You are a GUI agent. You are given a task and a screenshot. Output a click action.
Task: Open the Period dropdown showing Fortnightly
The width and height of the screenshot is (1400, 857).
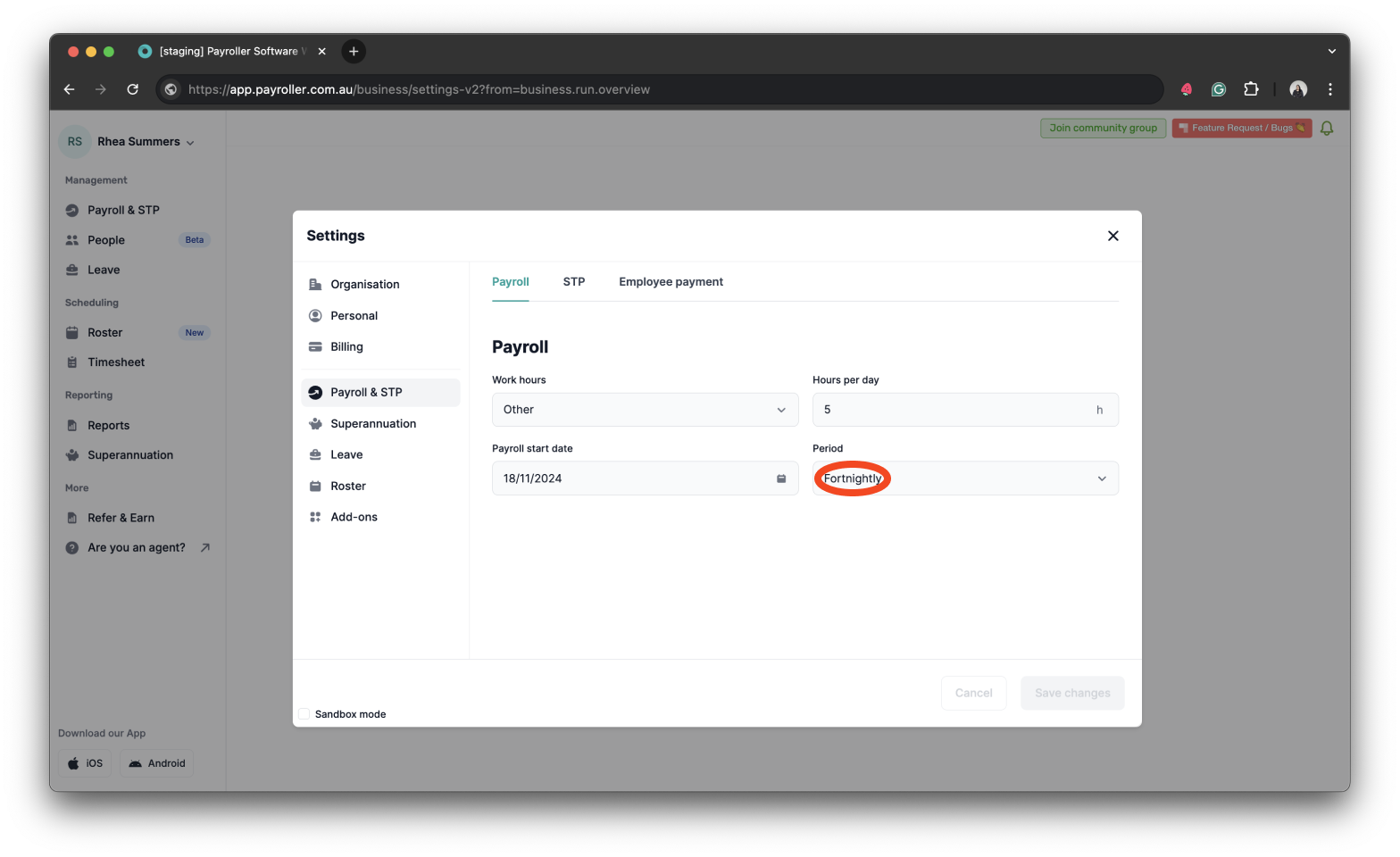965,478
